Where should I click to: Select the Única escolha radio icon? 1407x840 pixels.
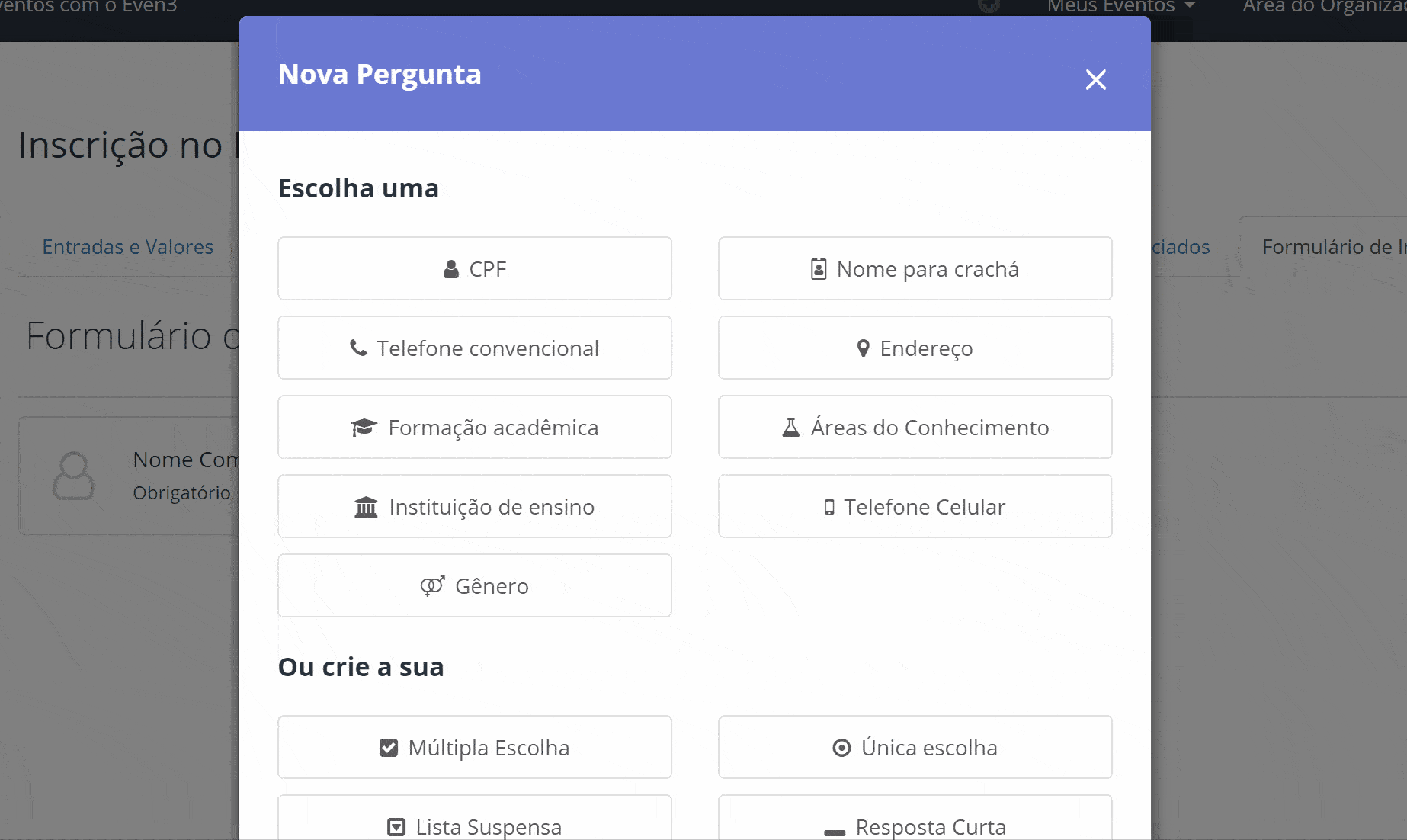pos(841,747)
